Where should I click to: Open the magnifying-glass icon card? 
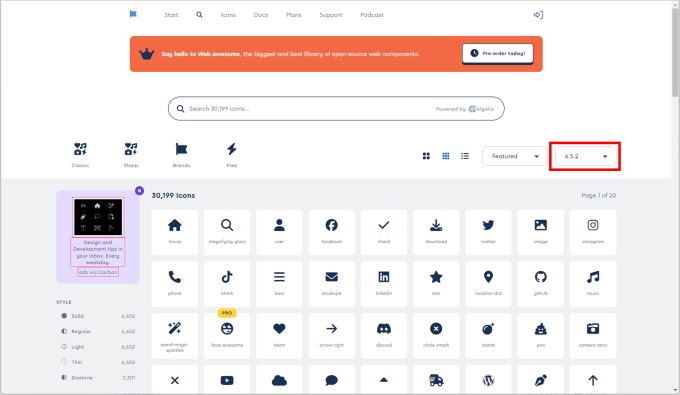click(x=227, y=232)
